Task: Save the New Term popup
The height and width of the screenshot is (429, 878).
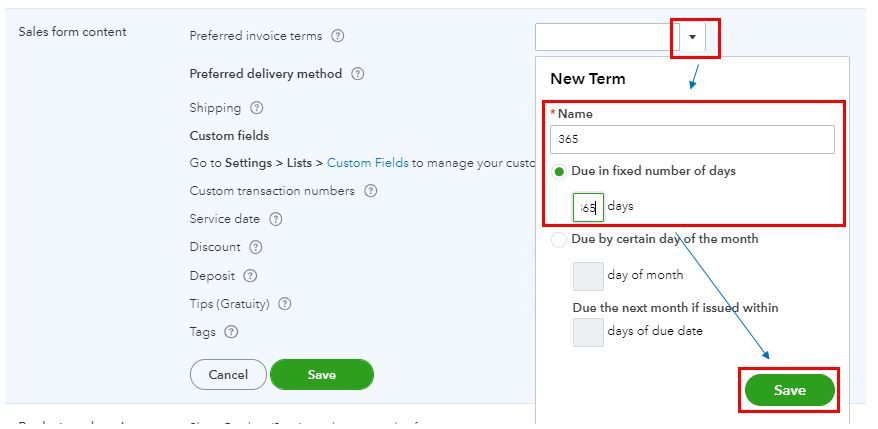Action: click(789, 390)
